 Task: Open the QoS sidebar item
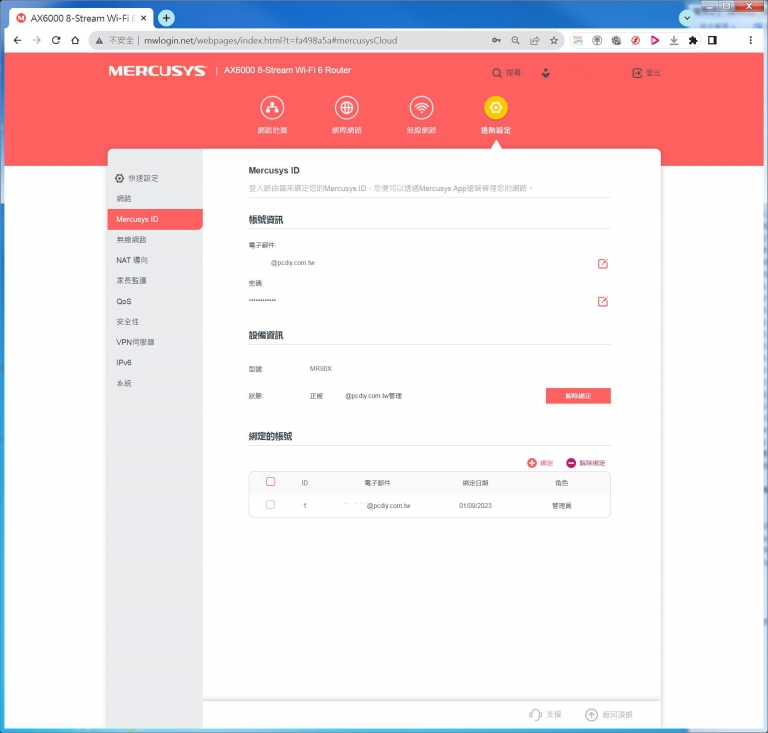tap(123, 301)
